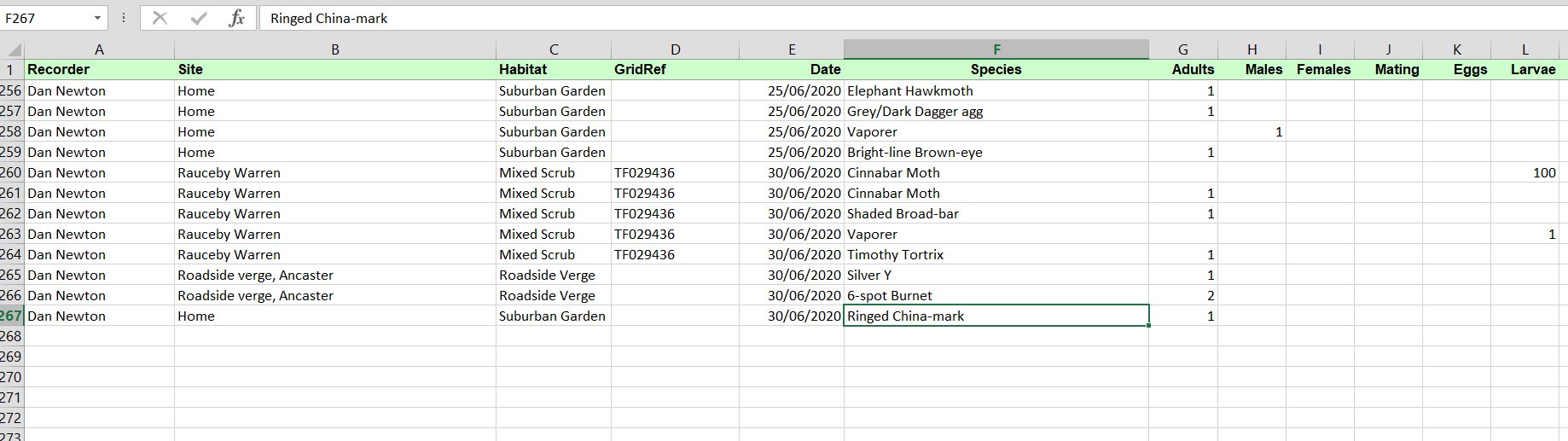Select Larvae value 1 in row 263
1568x441 pixels.
click(x=1524, y=234)
